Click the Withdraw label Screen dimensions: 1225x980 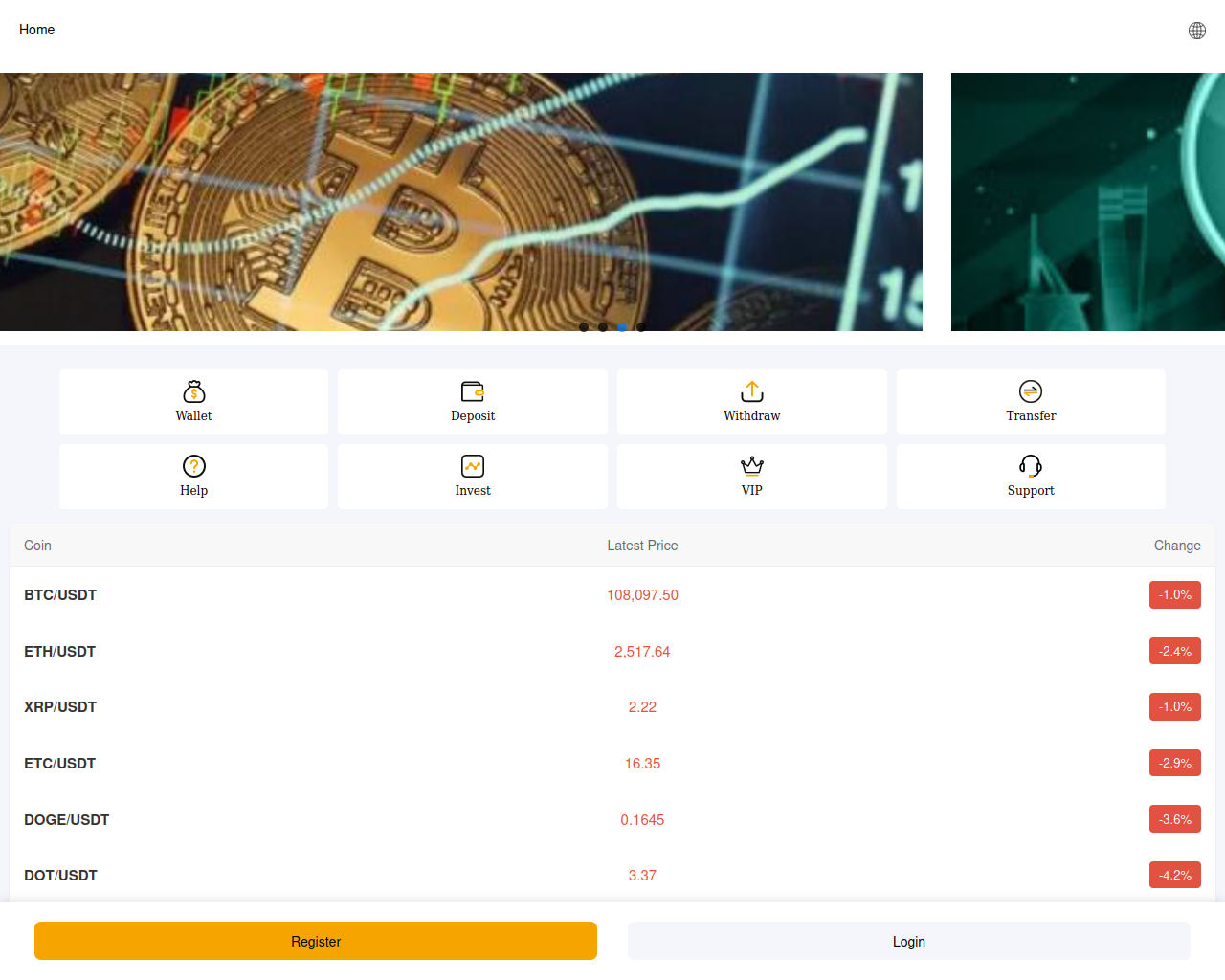point(752,416)
